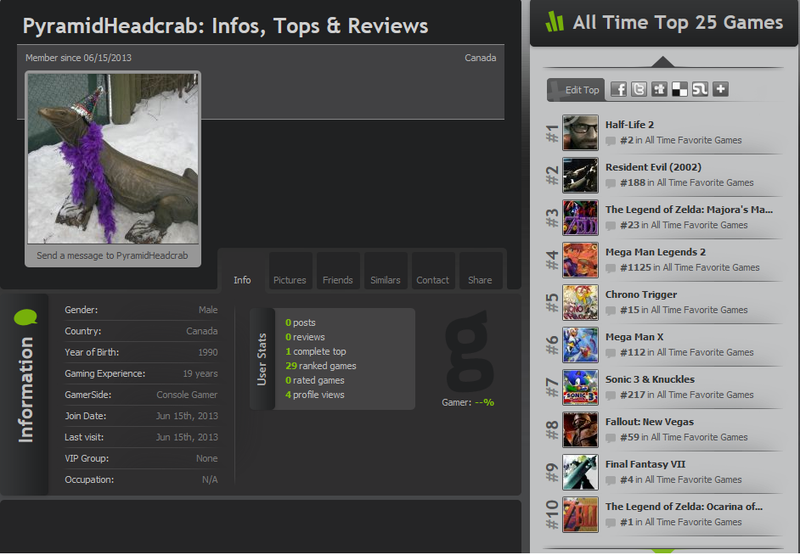Viewport: 800px width, 555px height.
Task: Open Mega Man Legends 2 cover thumbnail
Action: pyautogui.click(x=580, y=260)
